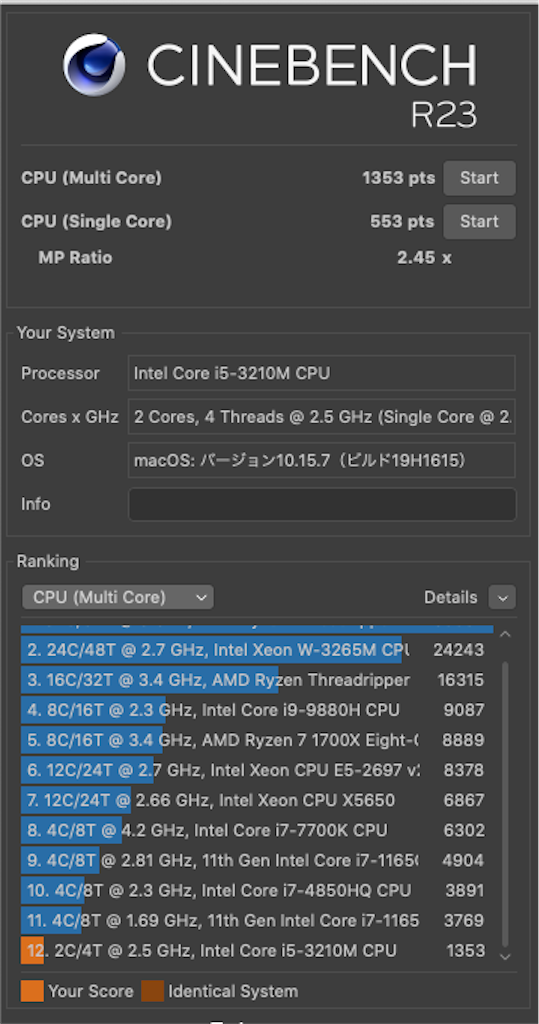Click the Your System section title
Viewport: 539px width, 1024px height.
65,333
